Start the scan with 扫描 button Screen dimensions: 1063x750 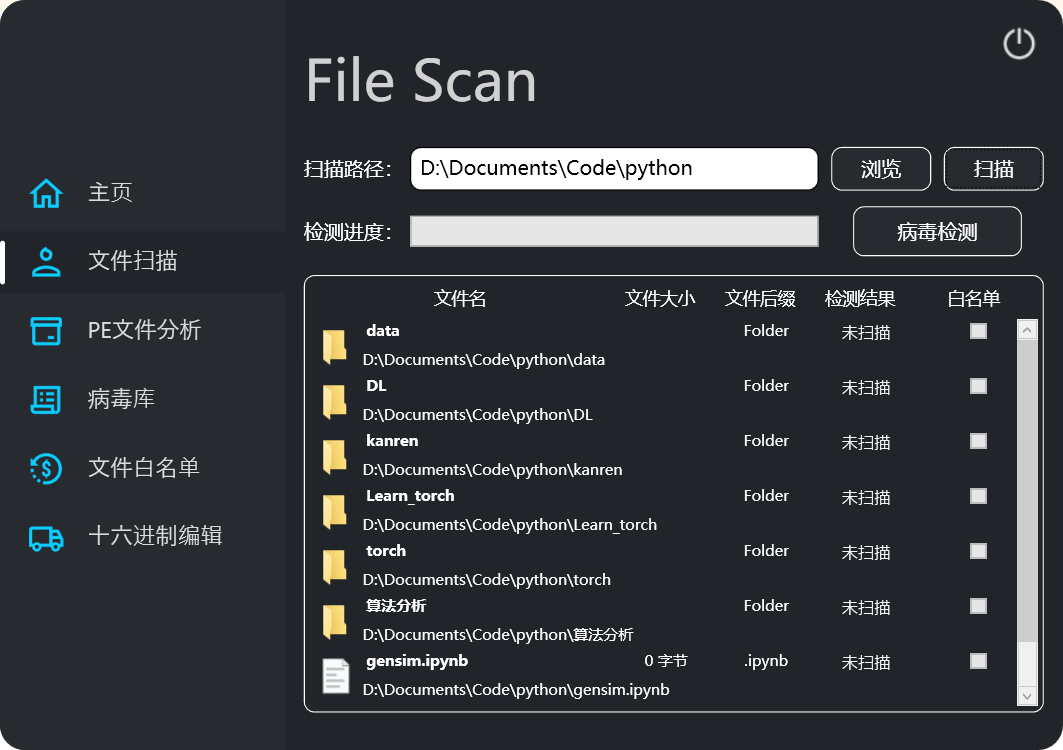[993, 169]
